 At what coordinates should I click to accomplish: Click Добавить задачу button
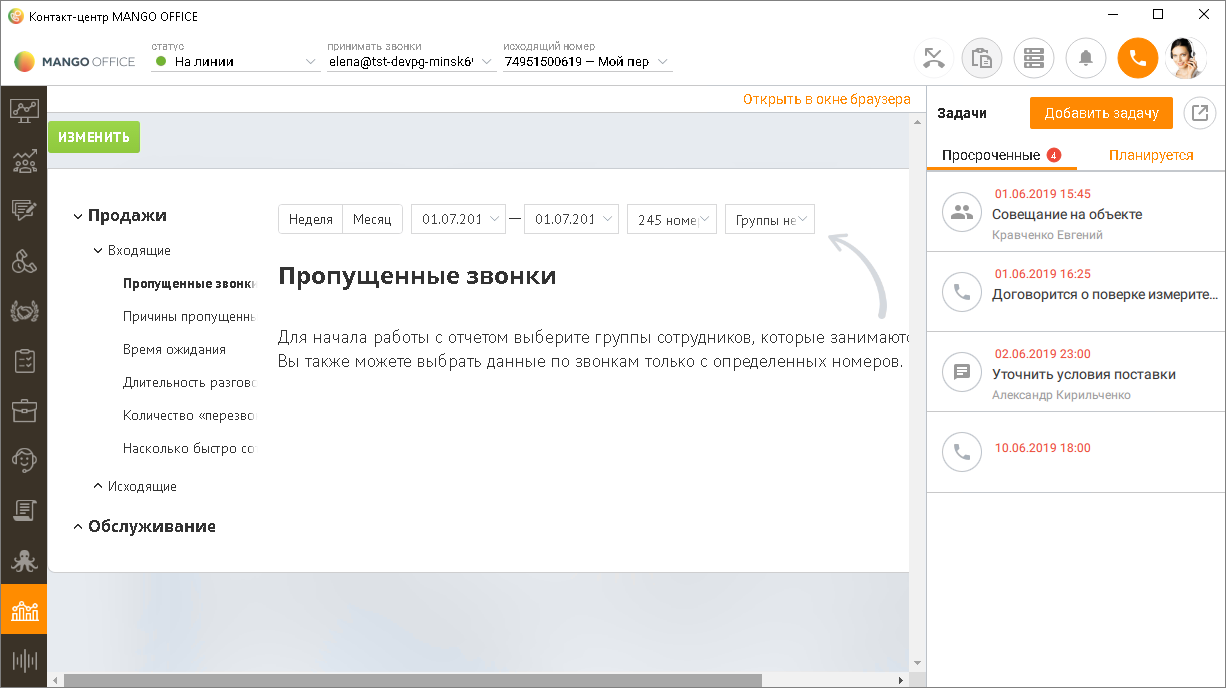[1101, 113]
